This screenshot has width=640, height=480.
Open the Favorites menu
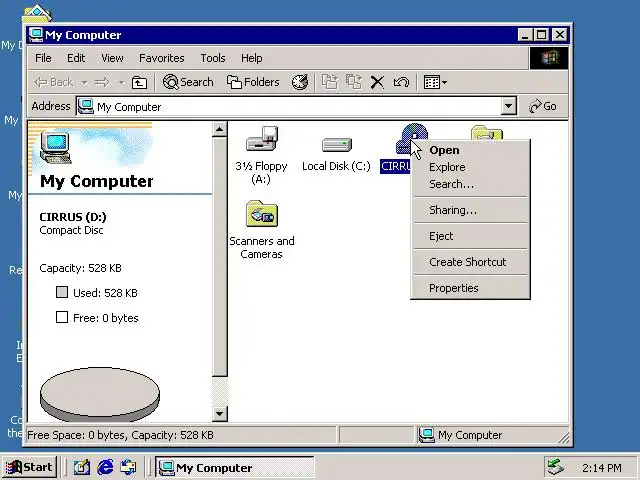tap(162, 58)
